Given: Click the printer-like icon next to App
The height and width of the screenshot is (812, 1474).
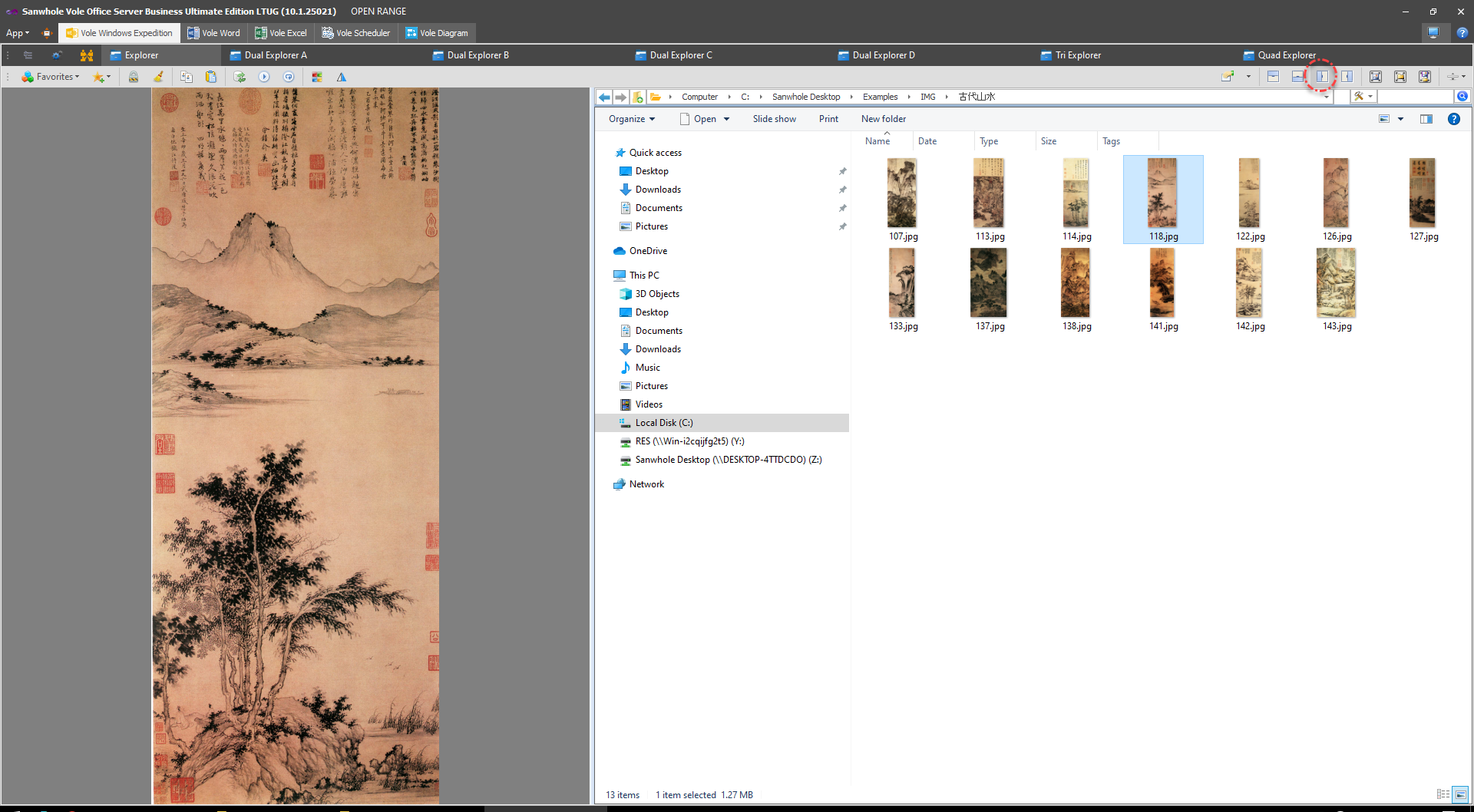Looking at the screenshot, I should pyautogui.click(x=46, y=33).
